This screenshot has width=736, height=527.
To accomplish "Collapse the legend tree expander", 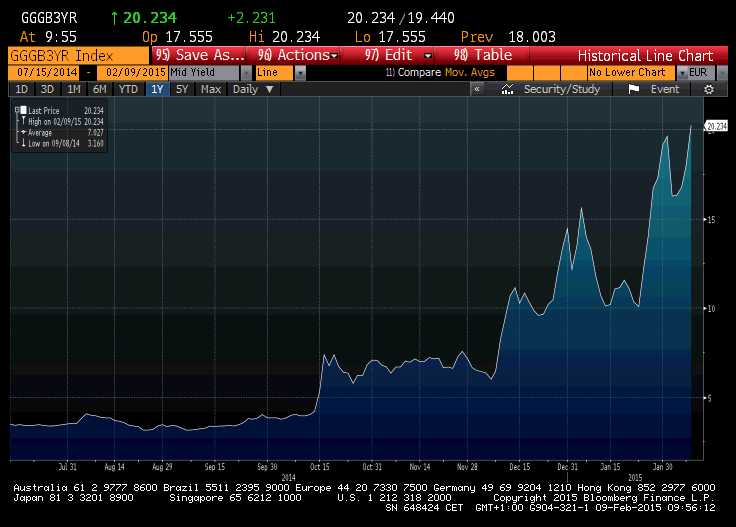I will coord(17,110).
